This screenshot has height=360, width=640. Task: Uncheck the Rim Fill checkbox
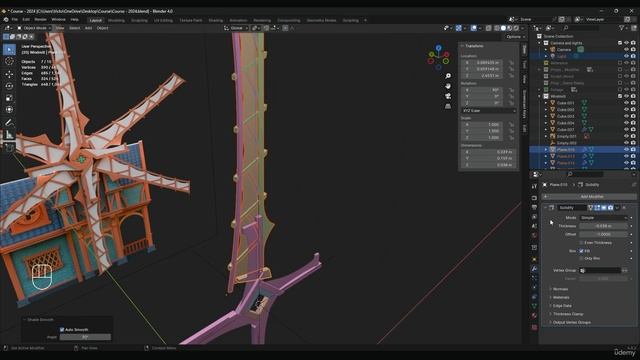coord(582,251)
